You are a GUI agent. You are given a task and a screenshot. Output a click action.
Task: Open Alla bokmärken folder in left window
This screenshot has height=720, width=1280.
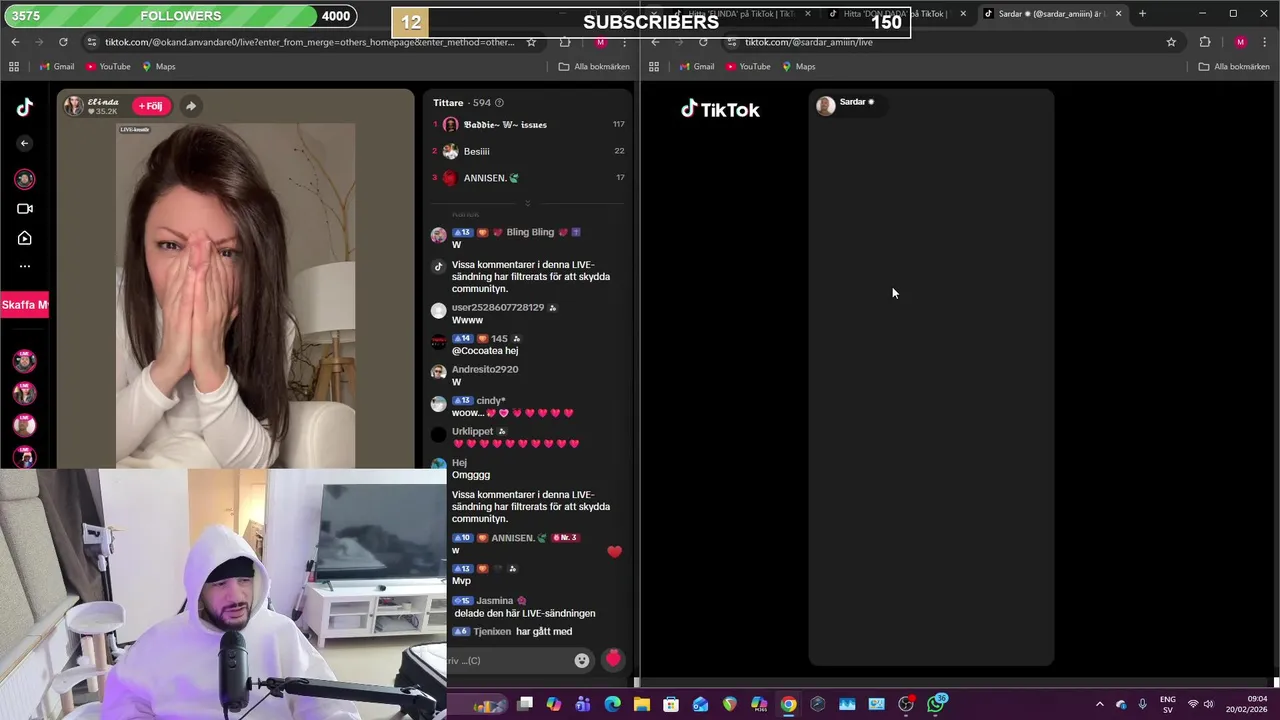(594, 66)
